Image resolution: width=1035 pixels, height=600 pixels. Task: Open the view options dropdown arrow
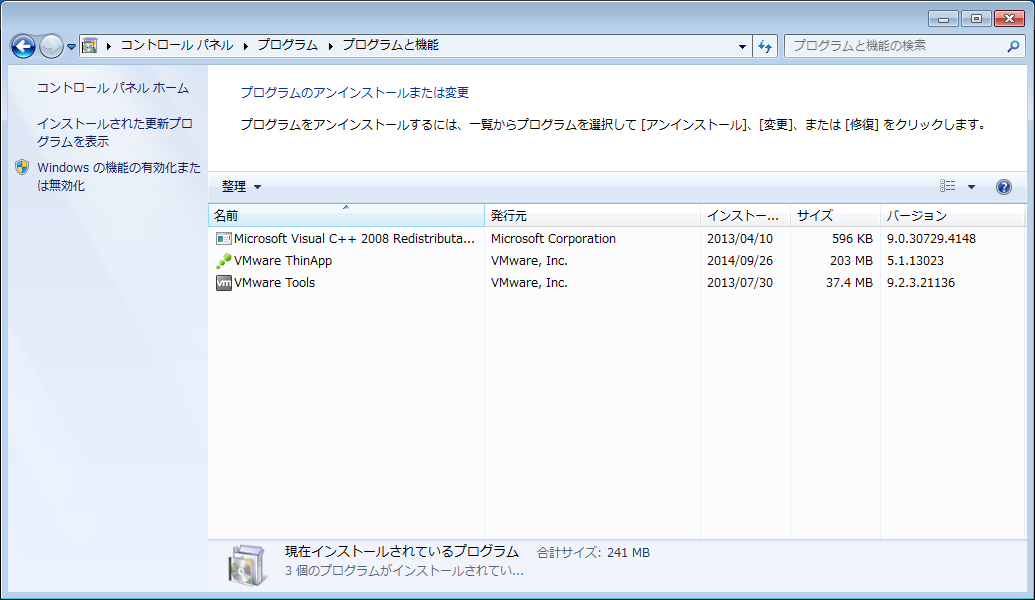[x=971, y=187]
